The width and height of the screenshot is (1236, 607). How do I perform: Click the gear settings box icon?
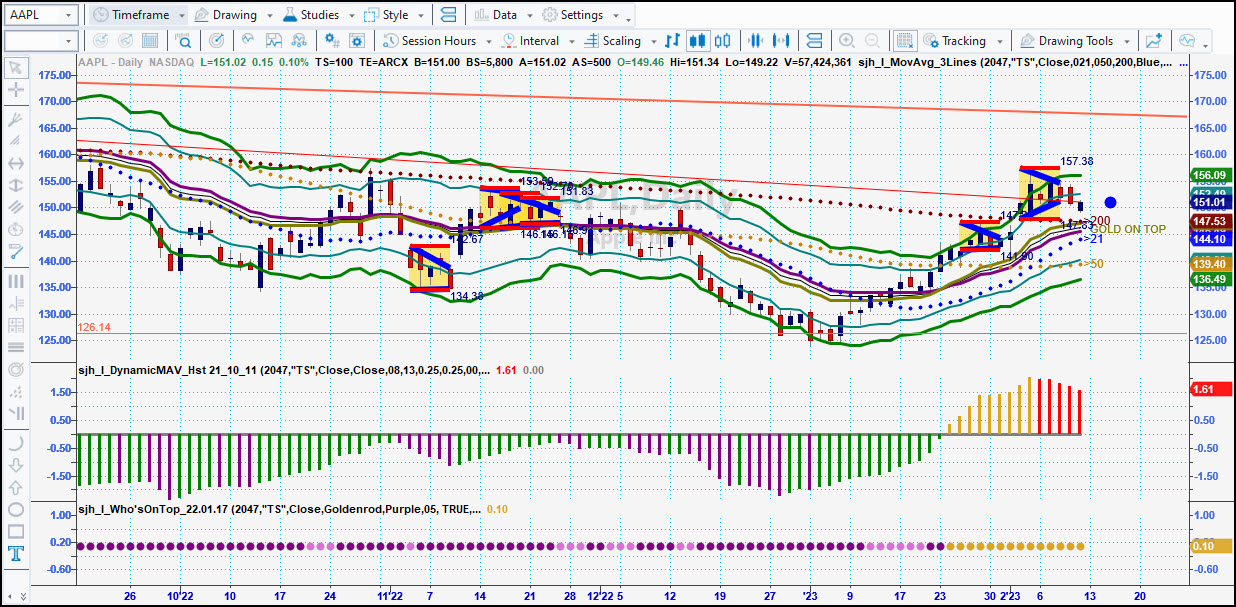pyautogui.click(x=357, y=41)
